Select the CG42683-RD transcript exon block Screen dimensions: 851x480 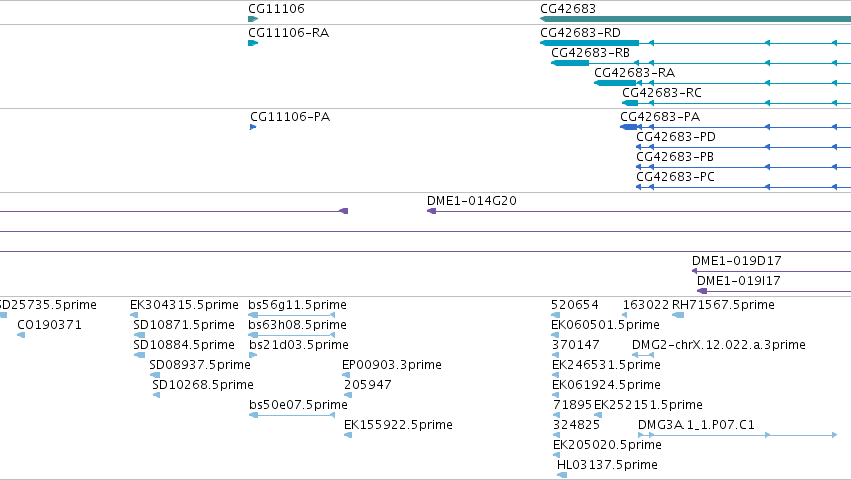coord(589,43)
